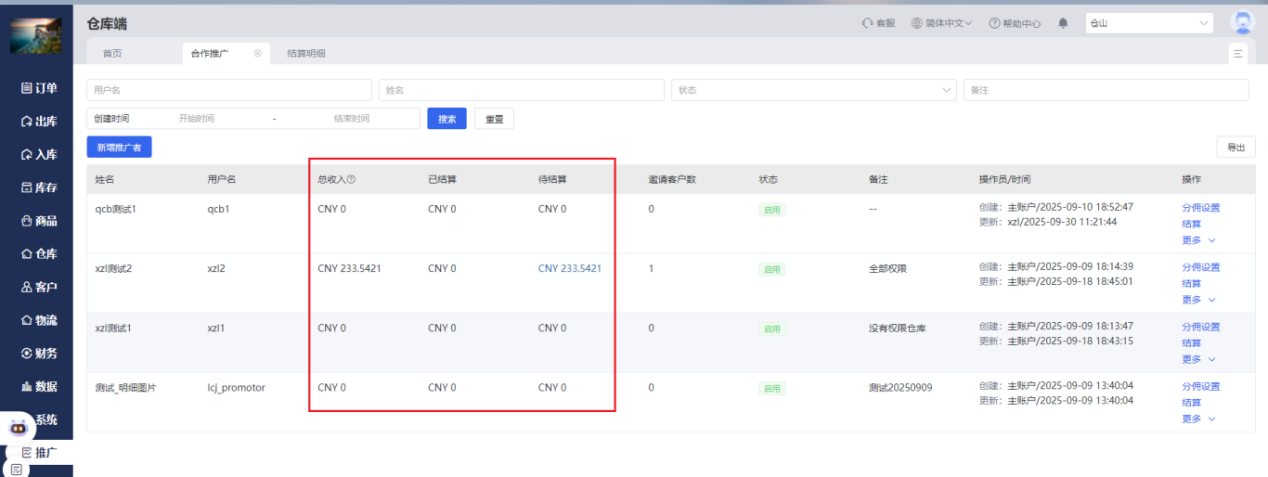Viewport: 1268px width, 477px height.
Task: Go to the 库存 inventory section
Action: pyautogui.click(x=39, y=187)
